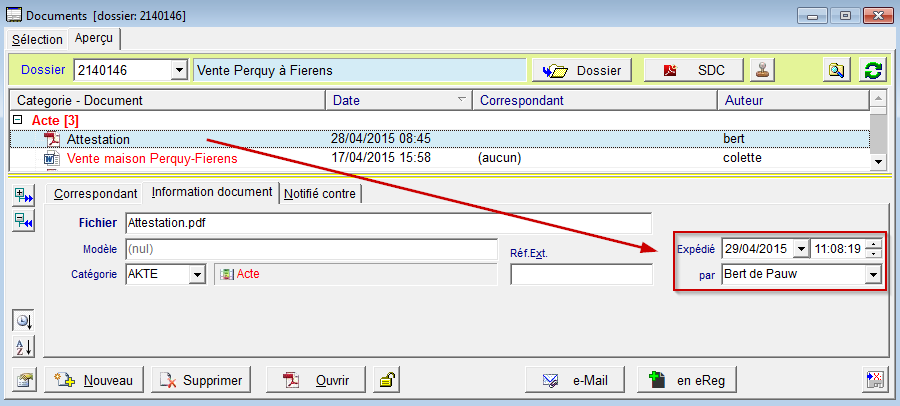Send the document via e-Mail button
The width and height of the screenshot is (900, 406).
pyautogui.click(x=575, y=380)
